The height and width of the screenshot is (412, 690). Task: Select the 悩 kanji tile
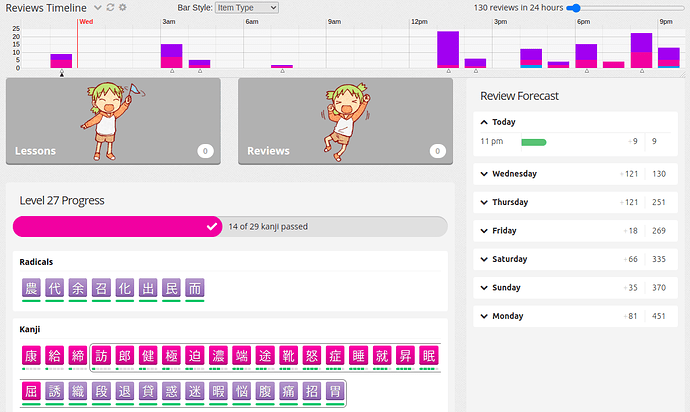(242, 391)
